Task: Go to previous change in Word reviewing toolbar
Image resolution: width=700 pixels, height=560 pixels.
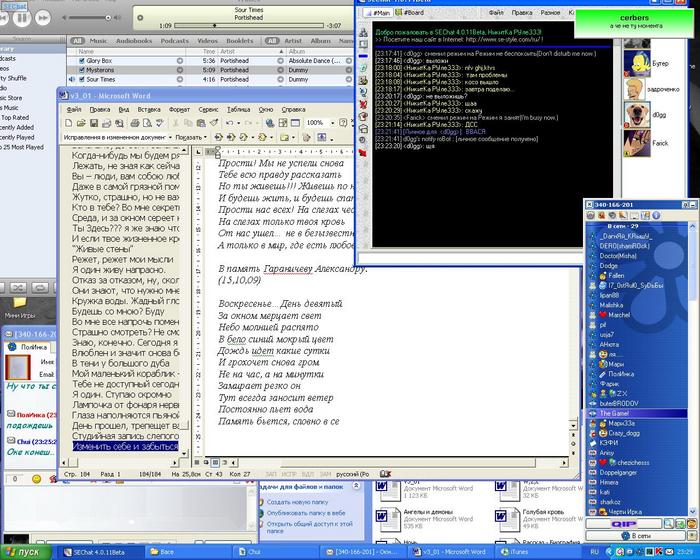Action: click(219, 137)
